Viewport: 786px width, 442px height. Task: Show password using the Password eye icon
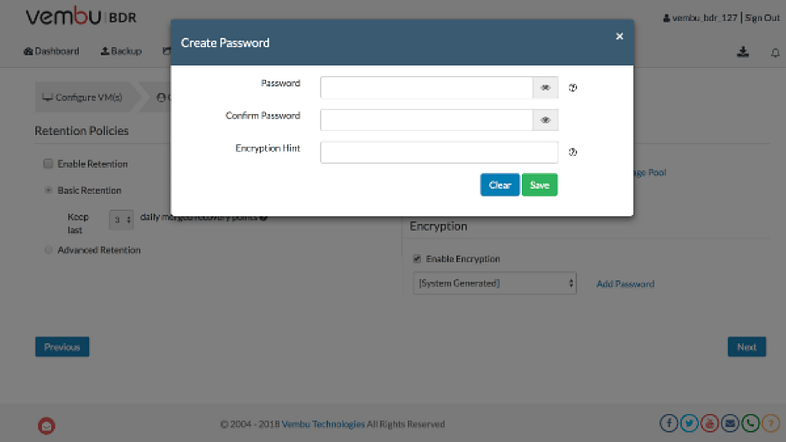click(x=545, y=88)
